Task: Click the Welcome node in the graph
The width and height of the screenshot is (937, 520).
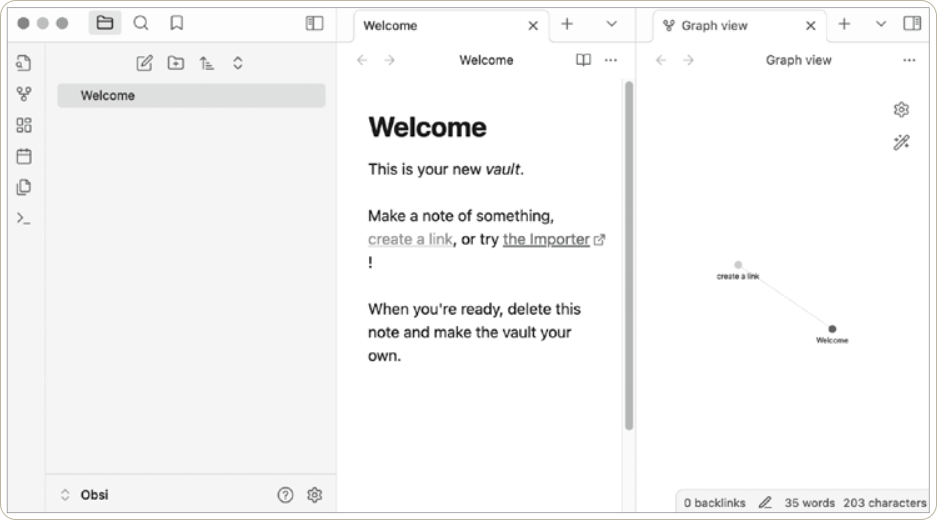Action: pos(832,329)
